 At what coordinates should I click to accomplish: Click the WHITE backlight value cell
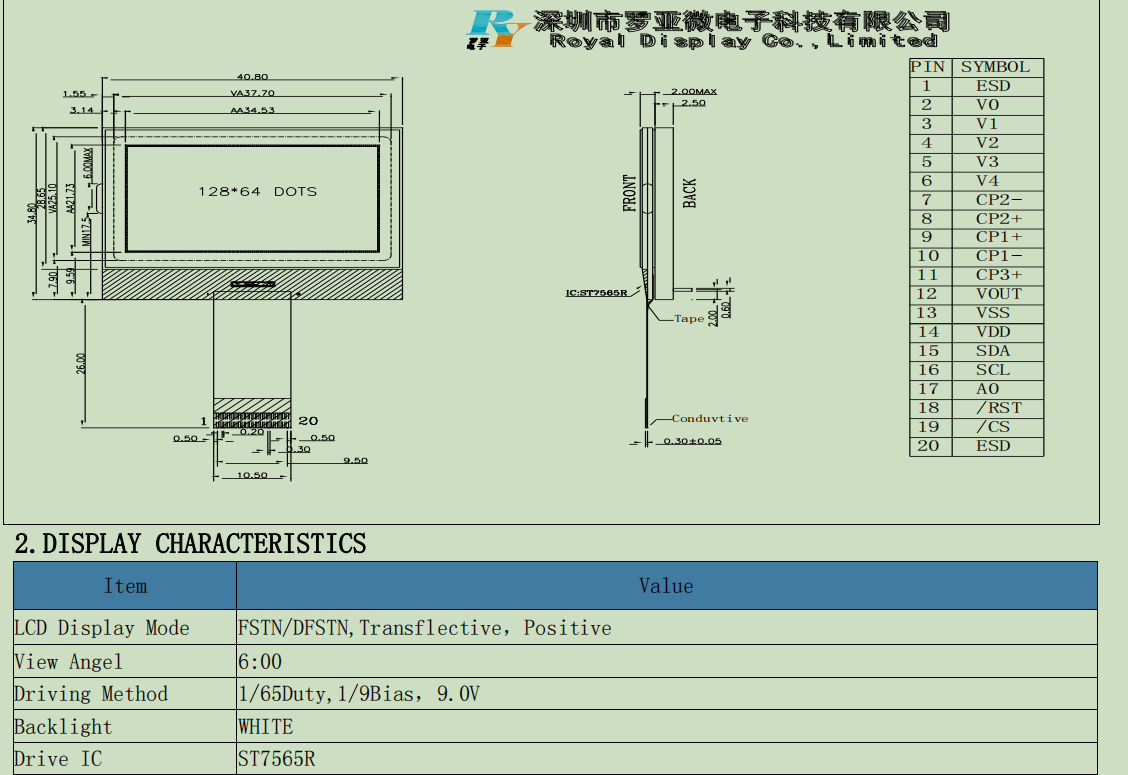point(266,727)
